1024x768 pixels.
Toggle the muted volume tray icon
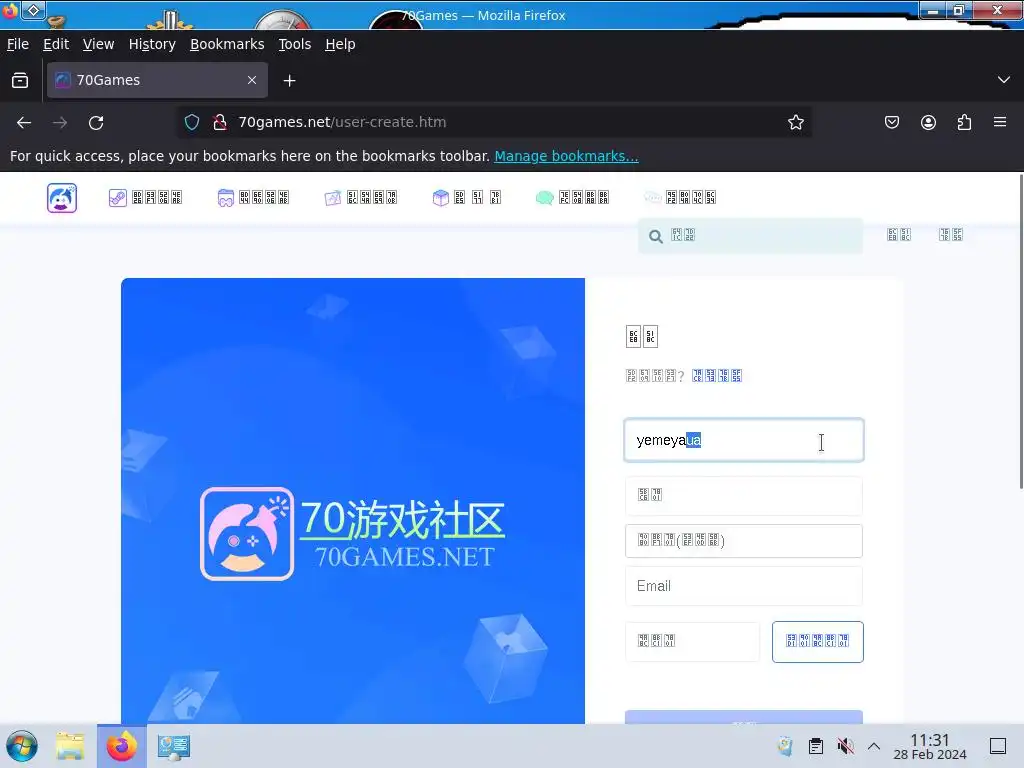[846, 746]
